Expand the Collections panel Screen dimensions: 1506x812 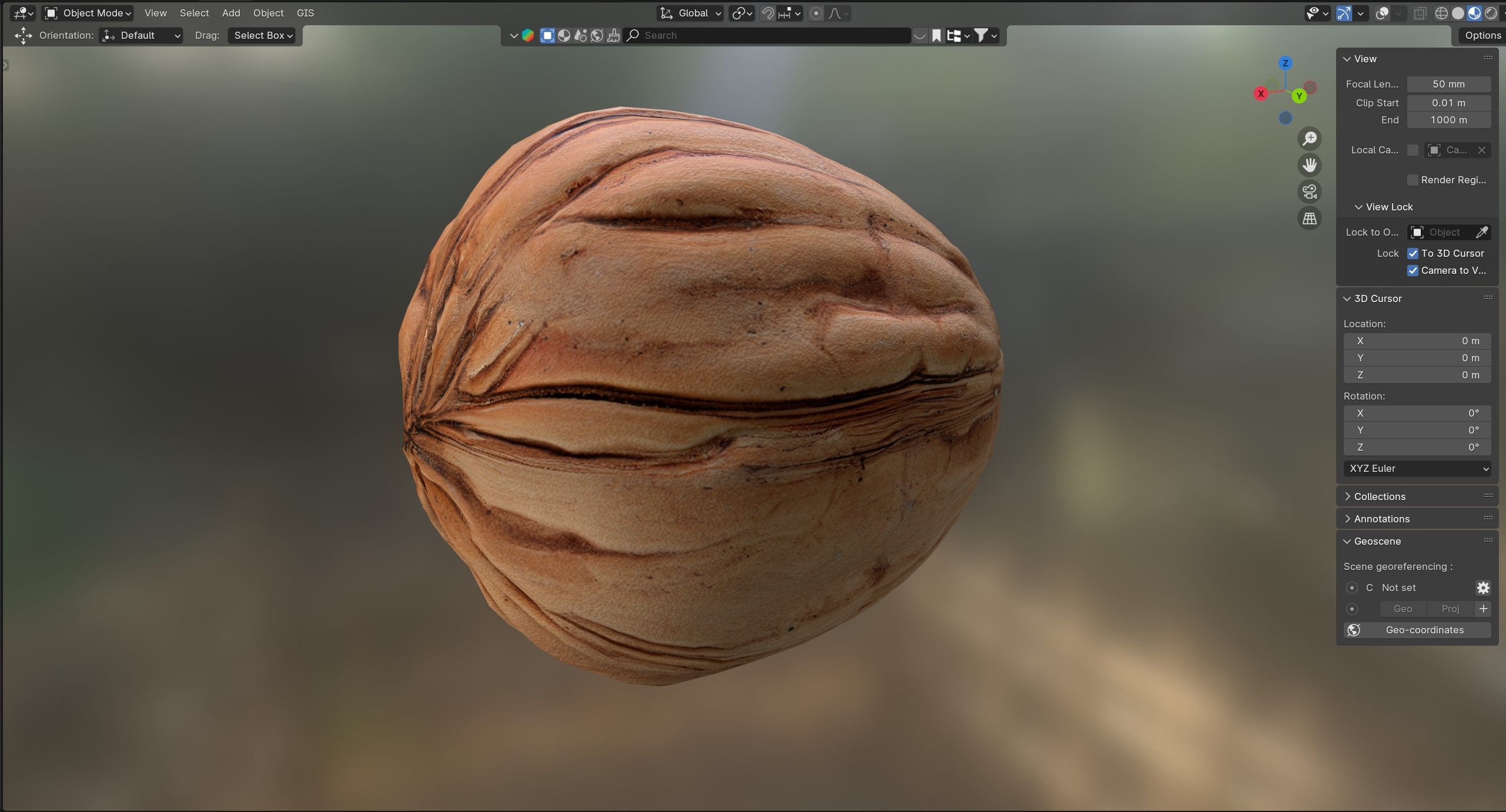click(x=1379, y=496)
